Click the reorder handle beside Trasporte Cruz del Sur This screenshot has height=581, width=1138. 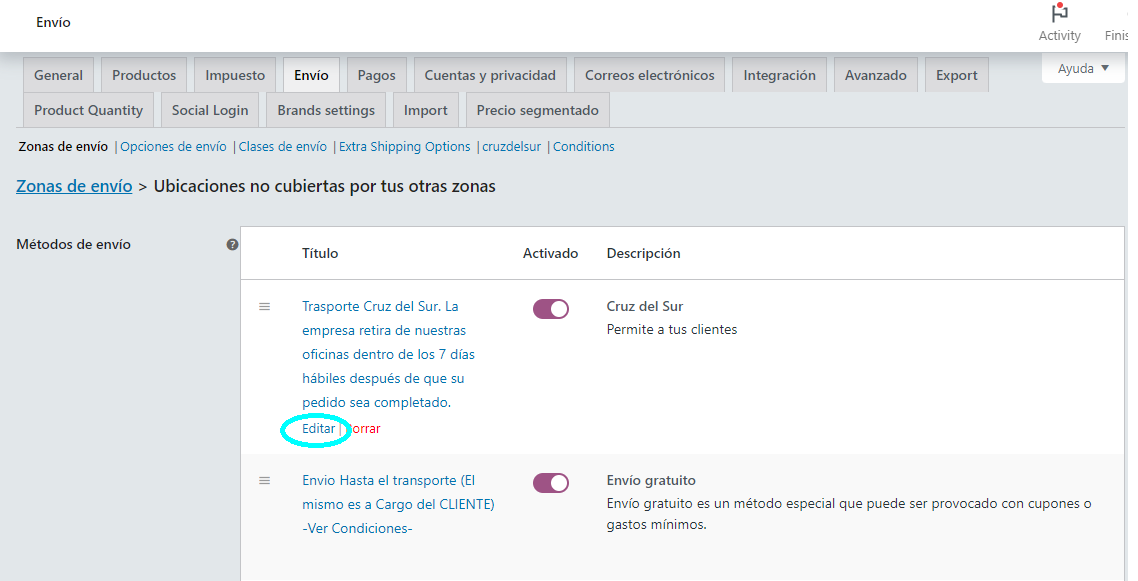(x=265, y=307)
